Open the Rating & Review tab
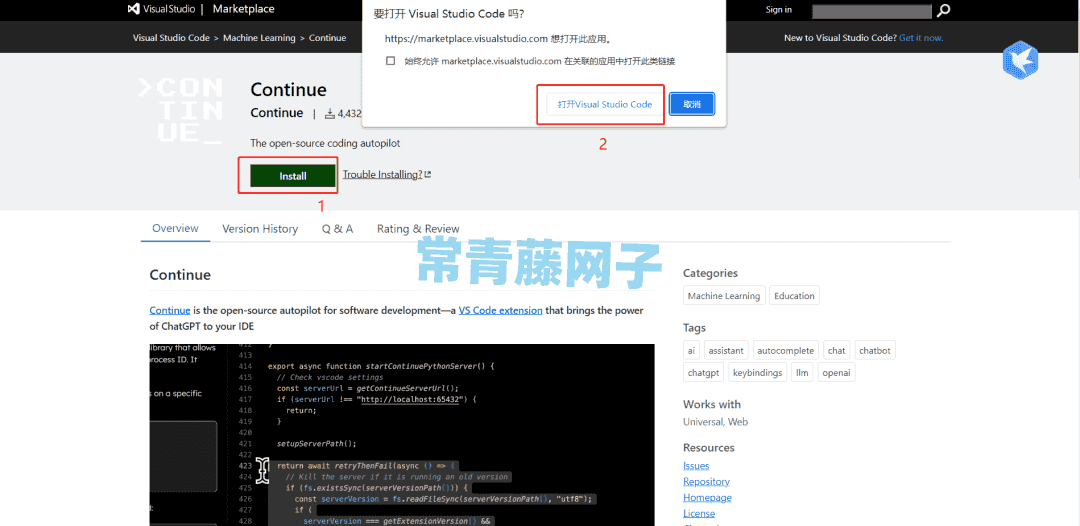Screen dimensions: 1080x526 418,229
